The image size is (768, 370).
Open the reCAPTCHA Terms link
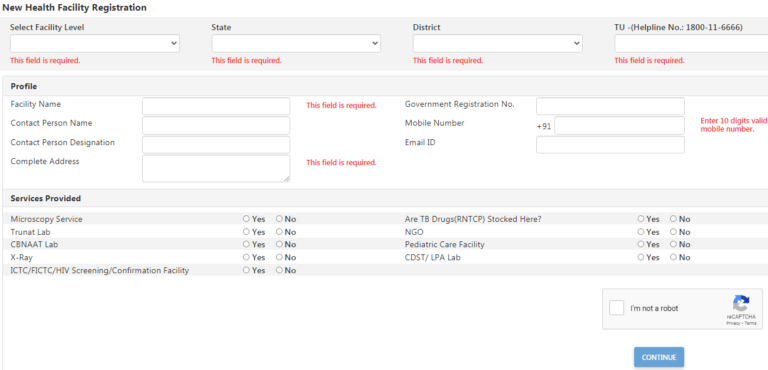click(751, 323)
